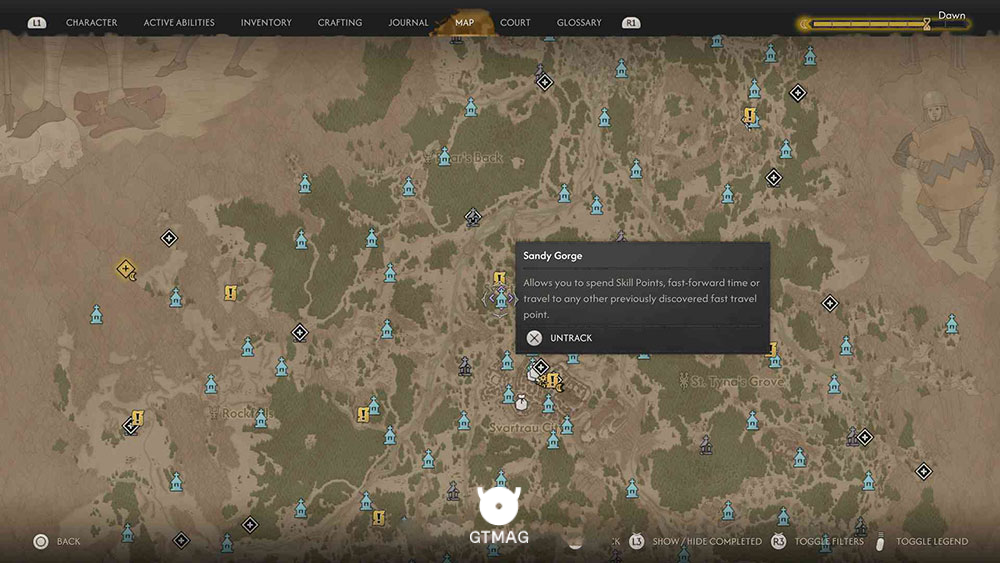Click the touchpad icon beside TOGGLE LEGEND

[x=880, y=541]
